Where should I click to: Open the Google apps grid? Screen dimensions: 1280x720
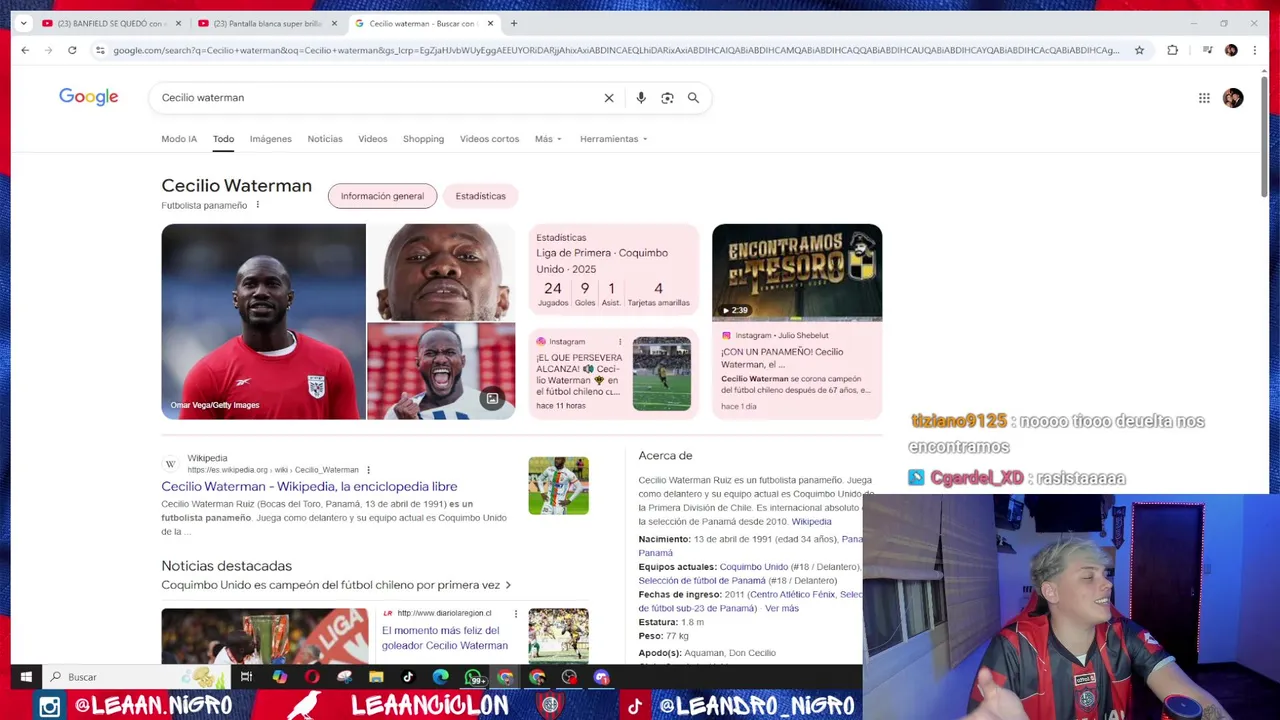coord(1204,98)
